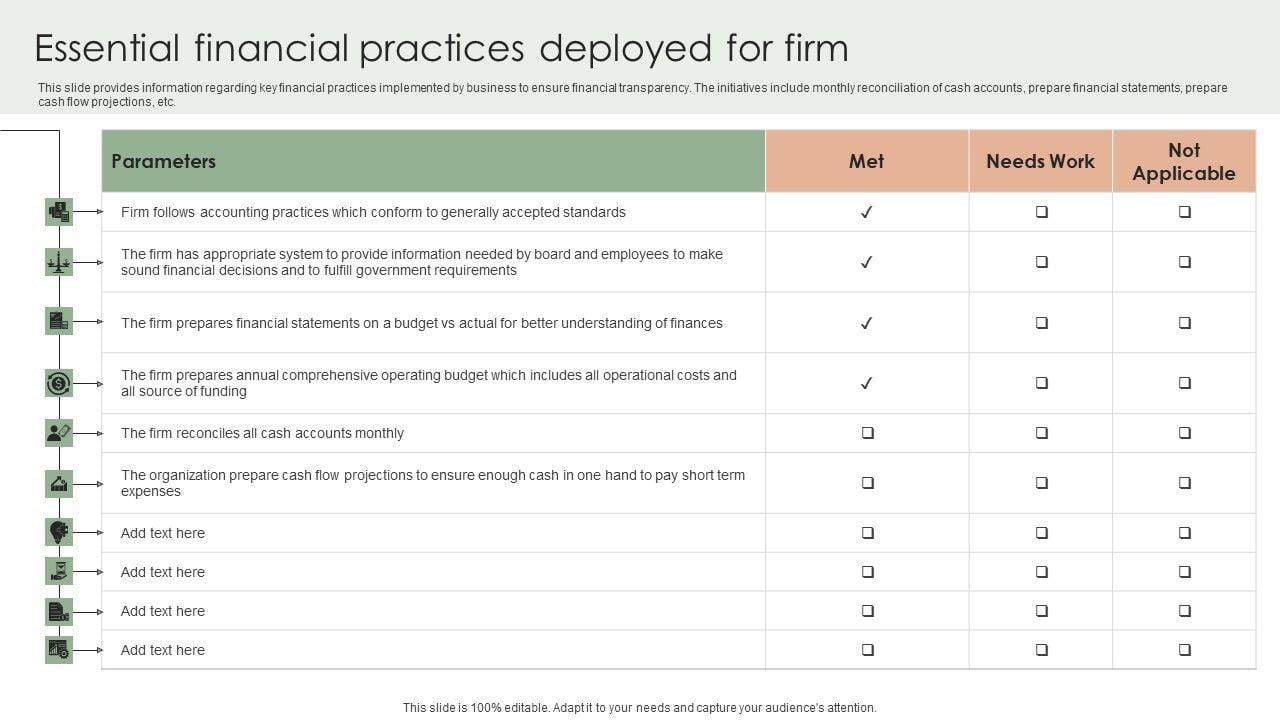The image size is (1280, 720).
Task: Select text 'The firm prepares annual comprehensive operating budget...'
Action: click(429, 383)
